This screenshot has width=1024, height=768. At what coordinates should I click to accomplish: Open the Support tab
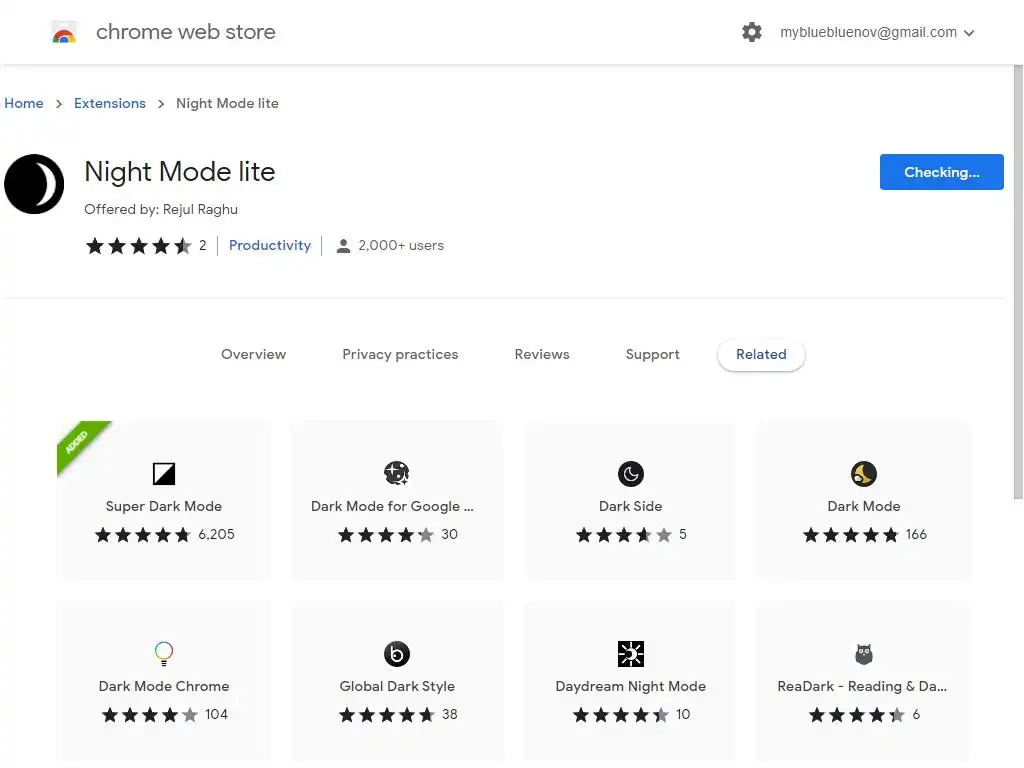coord(652,355)
